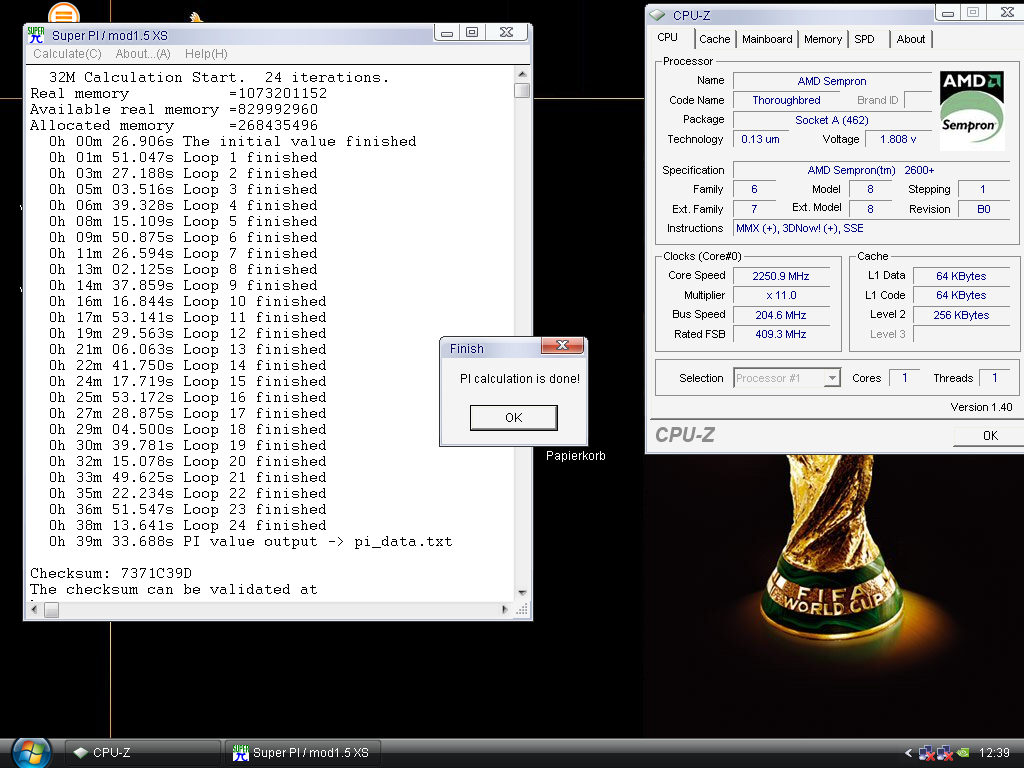The height and width of the screenshot is (768, 1024).
Task: Click the Super PI horizontal scrollbar thumb
Action: (52, 610)
